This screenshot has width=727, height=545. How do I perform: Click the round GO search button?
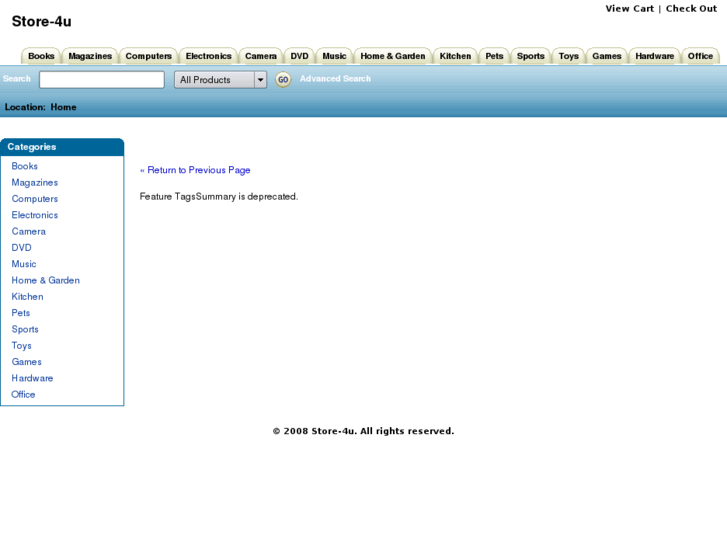coord(283,79)
